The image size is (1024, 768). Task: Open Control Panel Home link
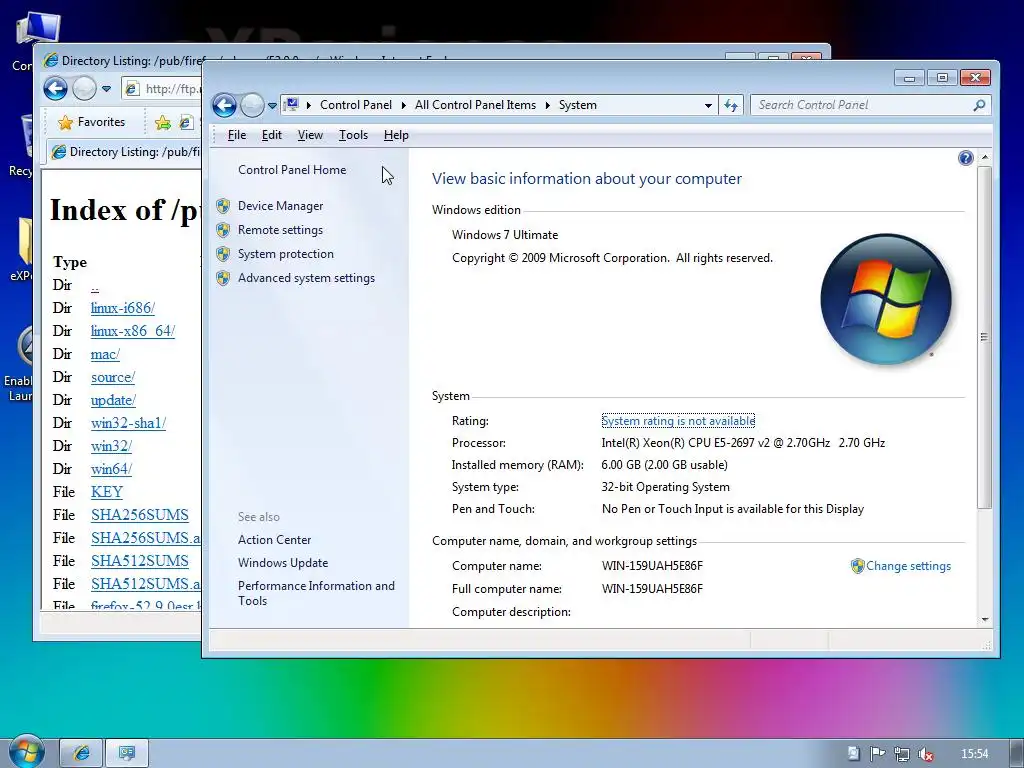[x=292, y=170]
